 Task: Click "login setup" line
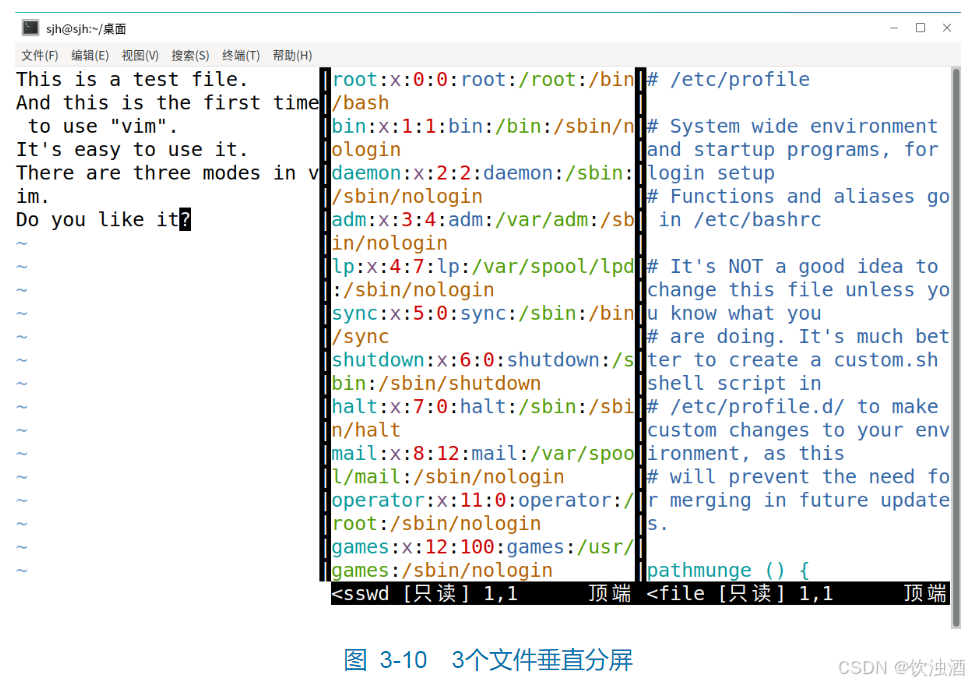coord(711,173)
